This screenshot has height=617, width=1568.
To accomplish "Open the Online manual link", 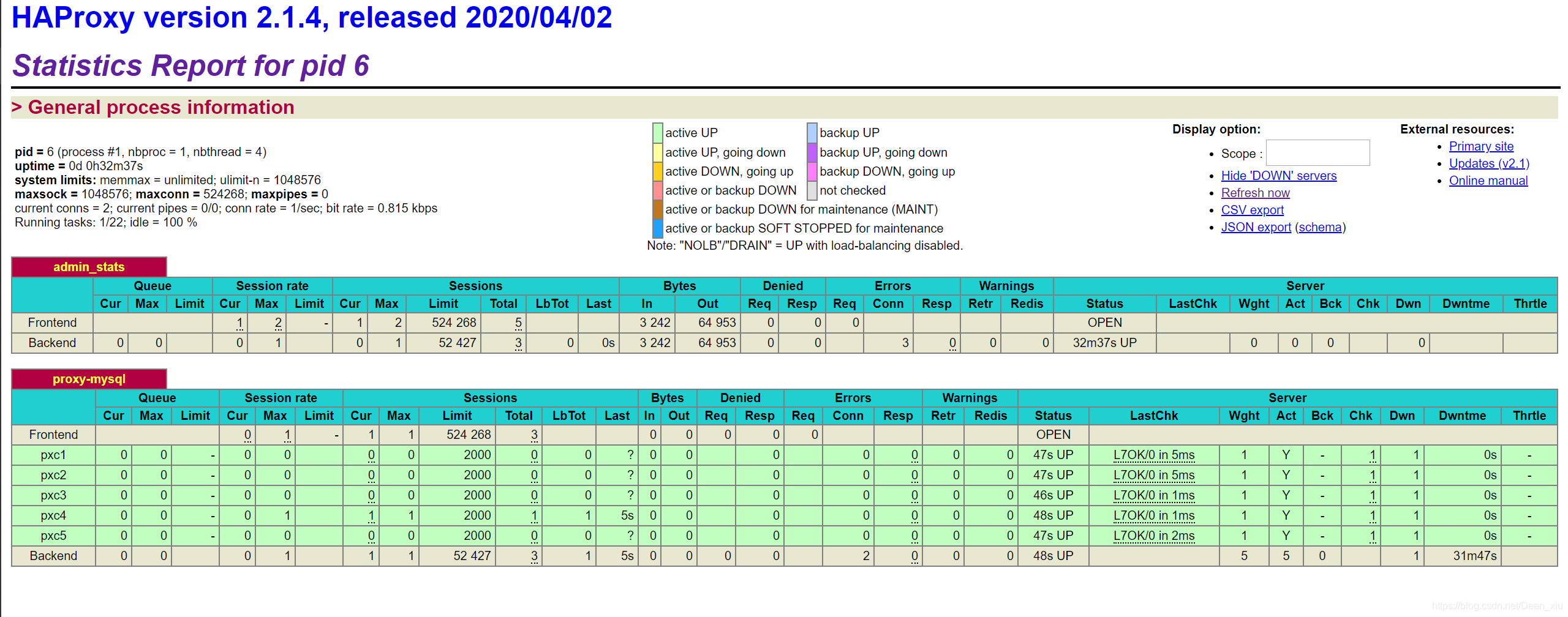I will pos(1488,181).
